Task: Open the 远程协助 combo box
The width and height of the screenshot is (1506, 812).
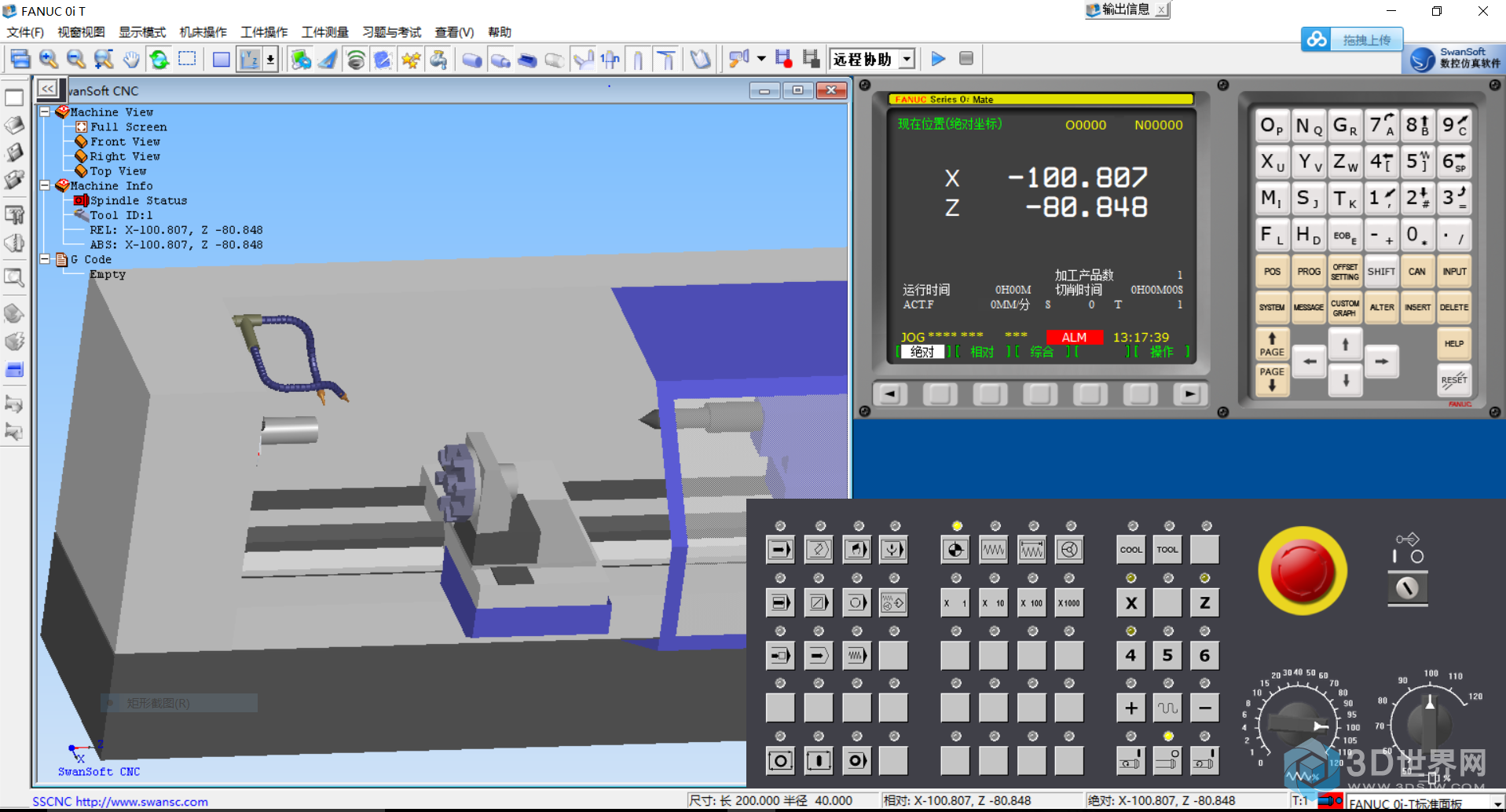Action: point(873,59)
